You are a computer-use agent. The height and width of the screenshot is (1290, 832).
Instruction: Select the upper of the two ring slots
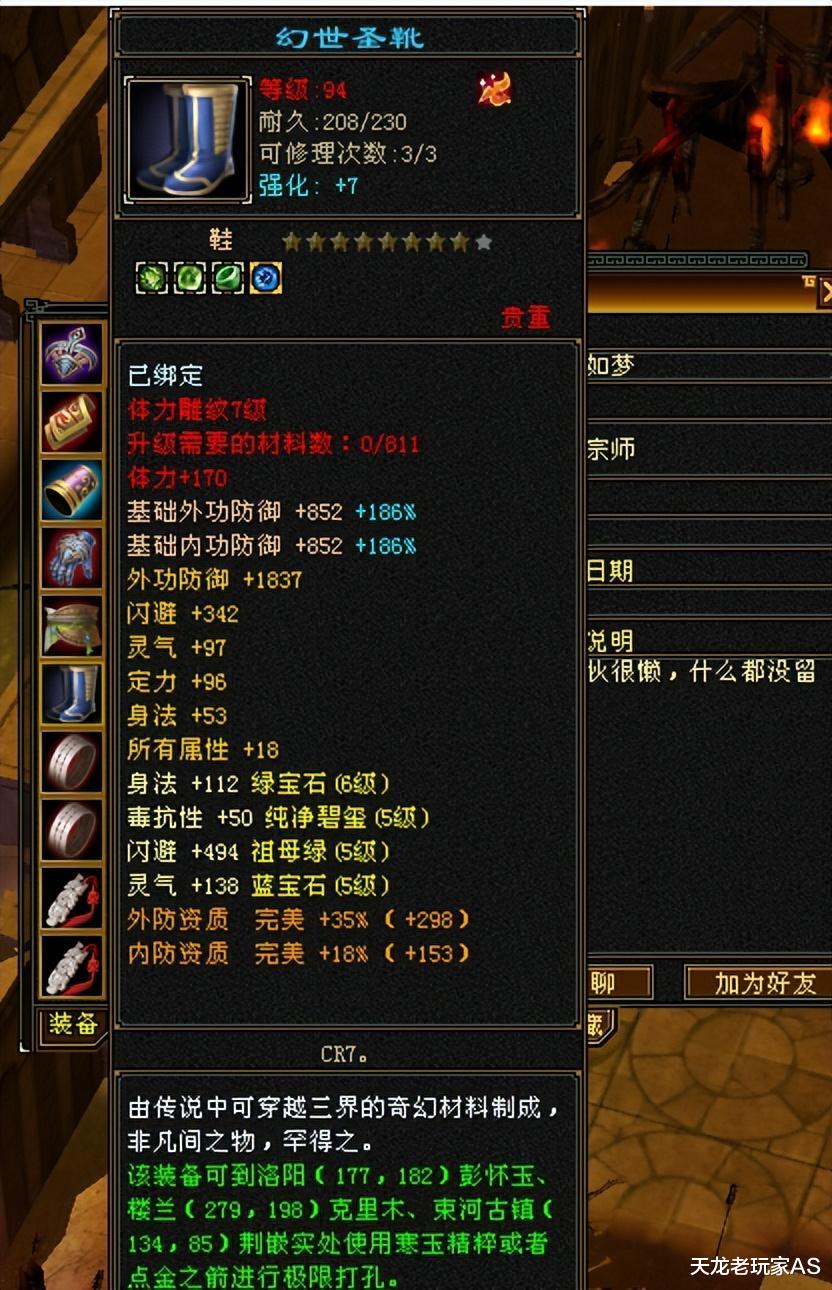point(72,761)
